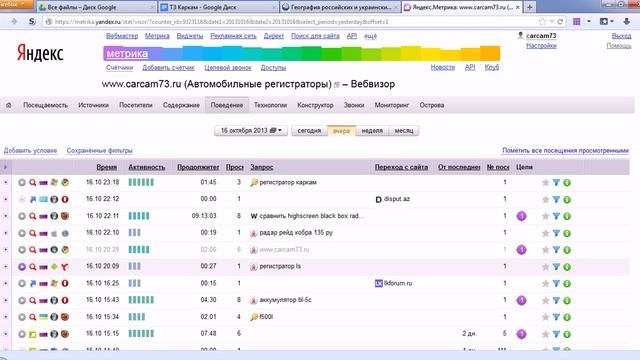Click query 'регистратор каркам'
Image resolution: width=640 pixels, height=360 pixels.
288,182
